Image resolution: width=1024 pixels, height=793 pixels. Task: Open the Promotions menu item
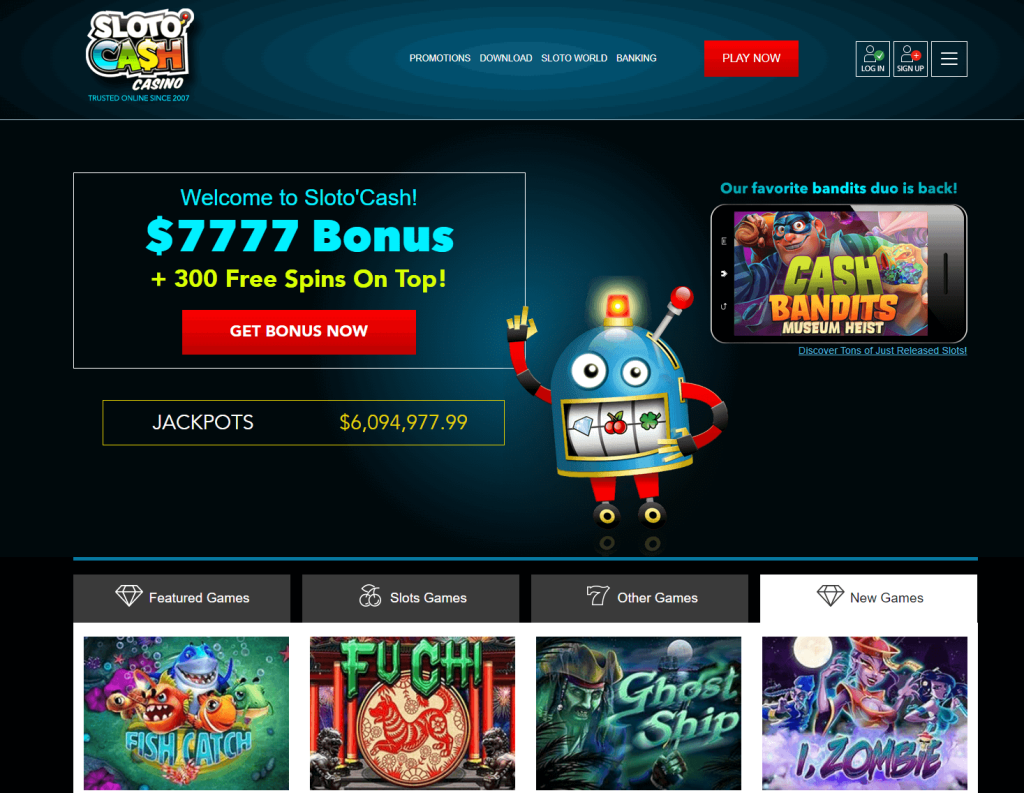click(x=440, y=58)
